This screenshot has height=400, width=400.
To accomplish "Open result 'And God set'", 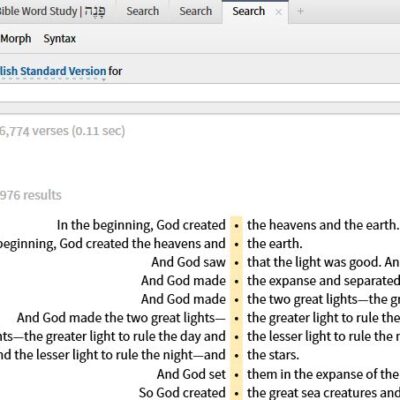I will coord(191,374).
